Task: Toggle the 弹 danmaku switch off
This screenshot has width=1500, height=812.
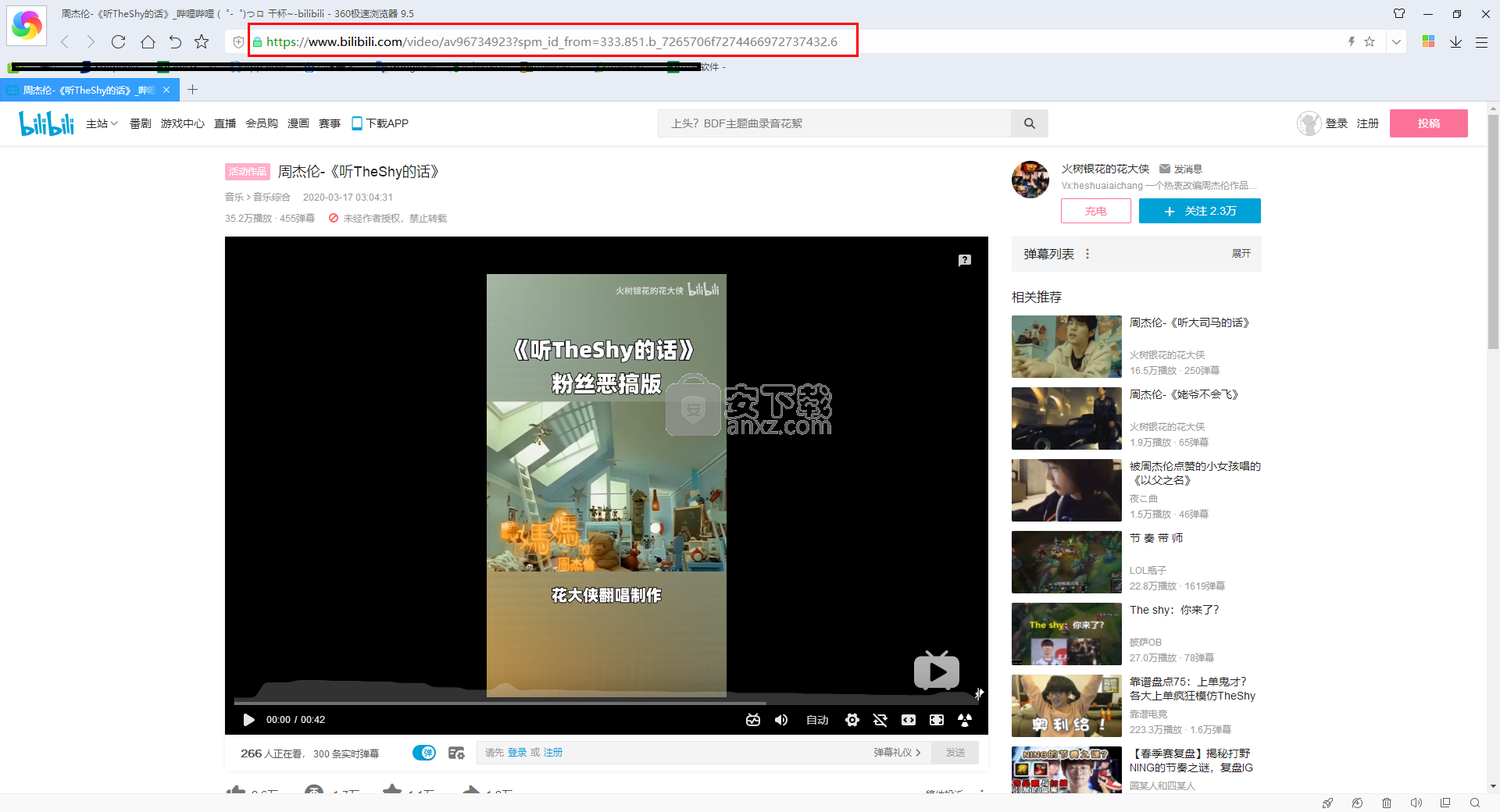Action: [x=424, y=753]
